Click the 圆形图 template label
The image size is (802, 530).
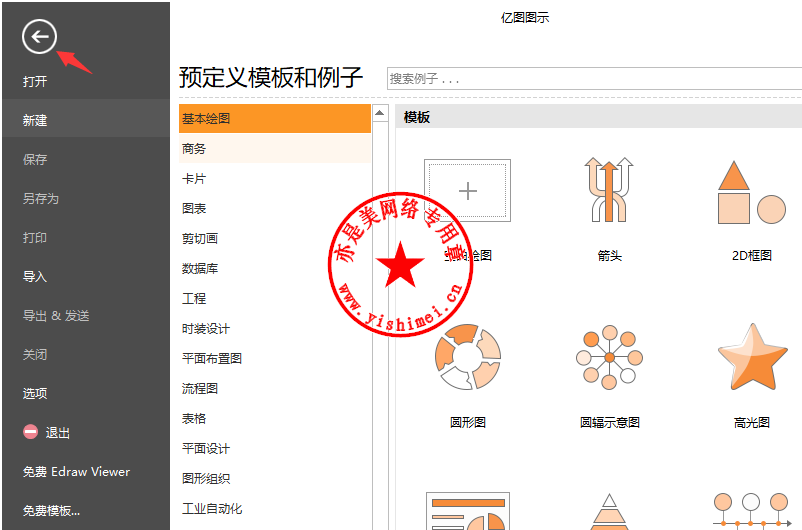pyautogui.click(x=467, y=422)
